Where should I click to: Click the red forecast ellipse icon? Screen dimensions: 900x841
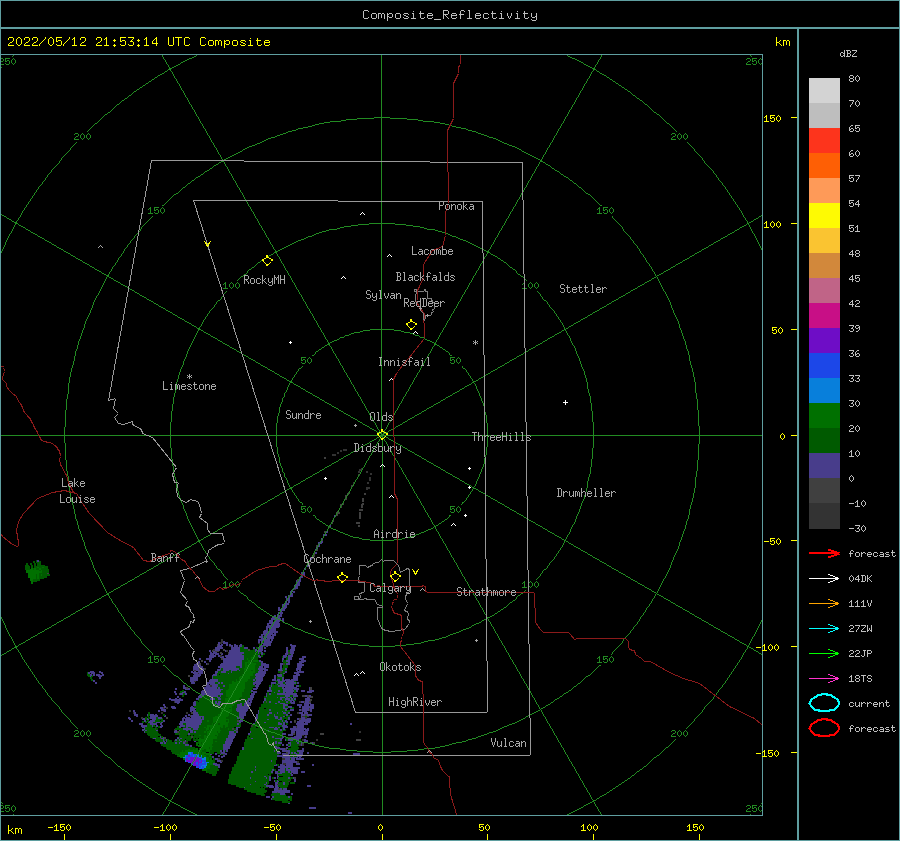[824, 728]
